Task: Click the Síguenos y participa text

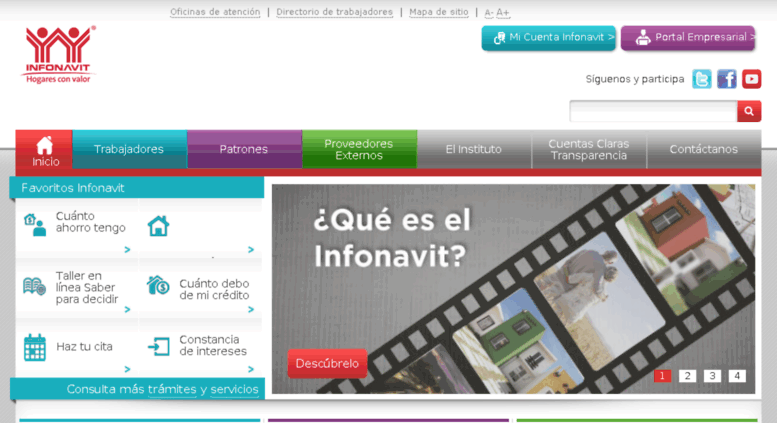Action: pos(635,79)
